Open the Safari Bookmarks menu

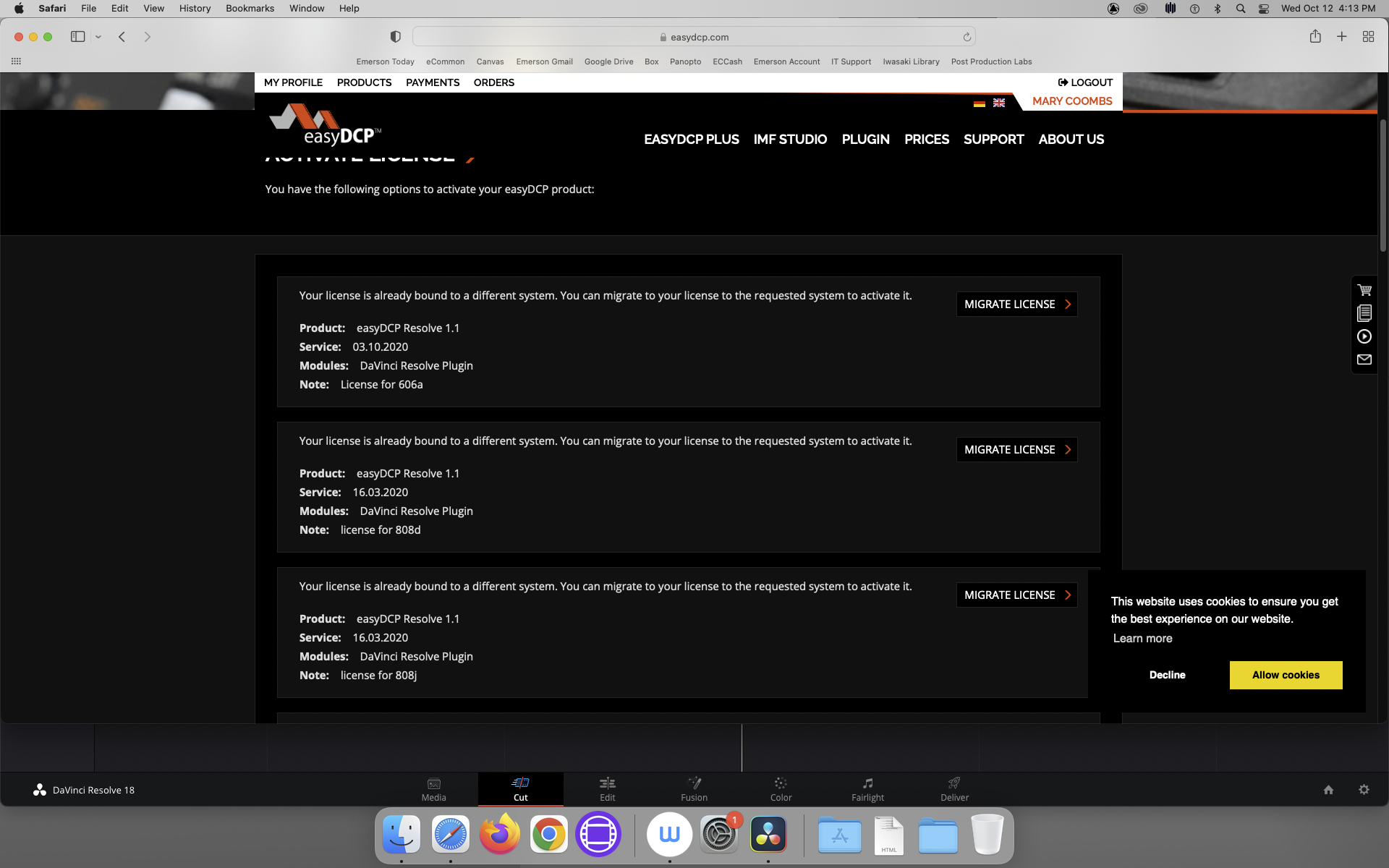point(250,9)
